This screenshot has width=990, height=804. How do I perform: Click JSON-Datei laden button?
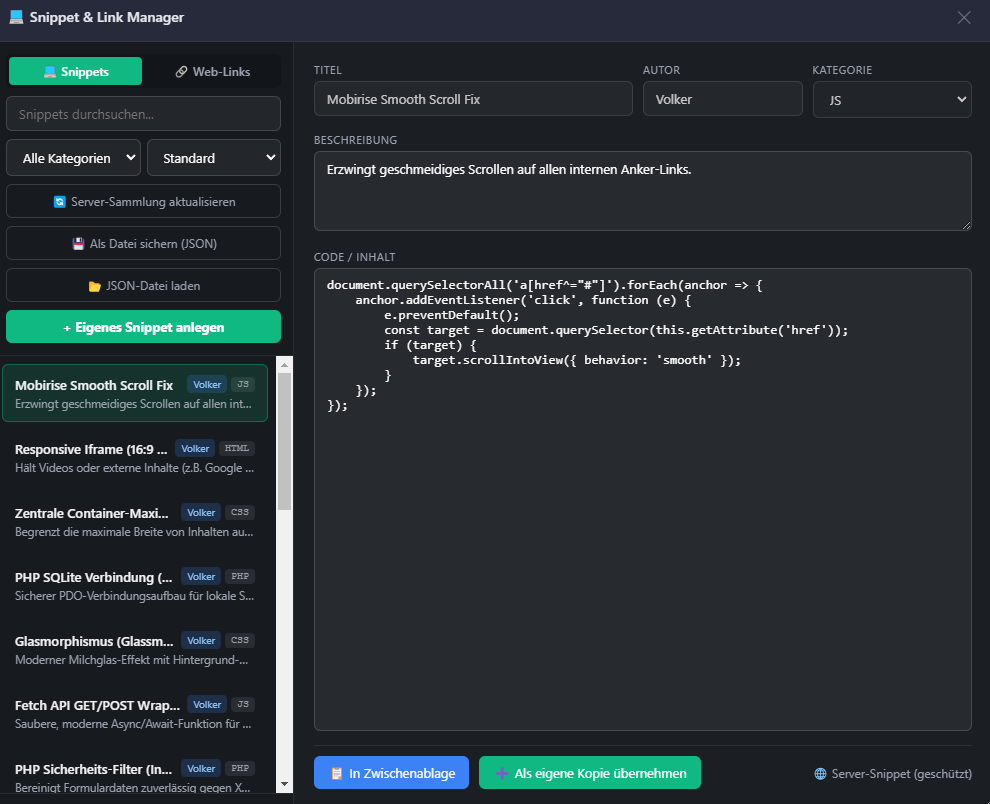click(x=143, y=286)
